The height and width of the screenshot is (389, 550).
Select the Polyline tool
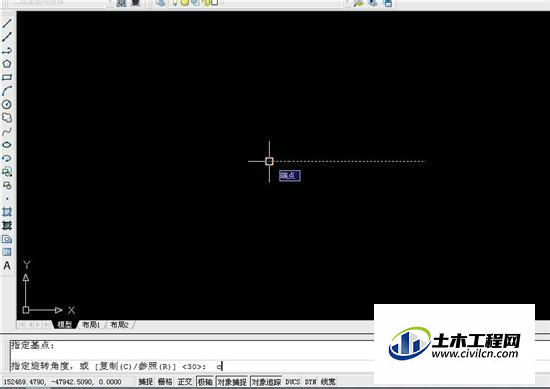(x=7, y=51)
